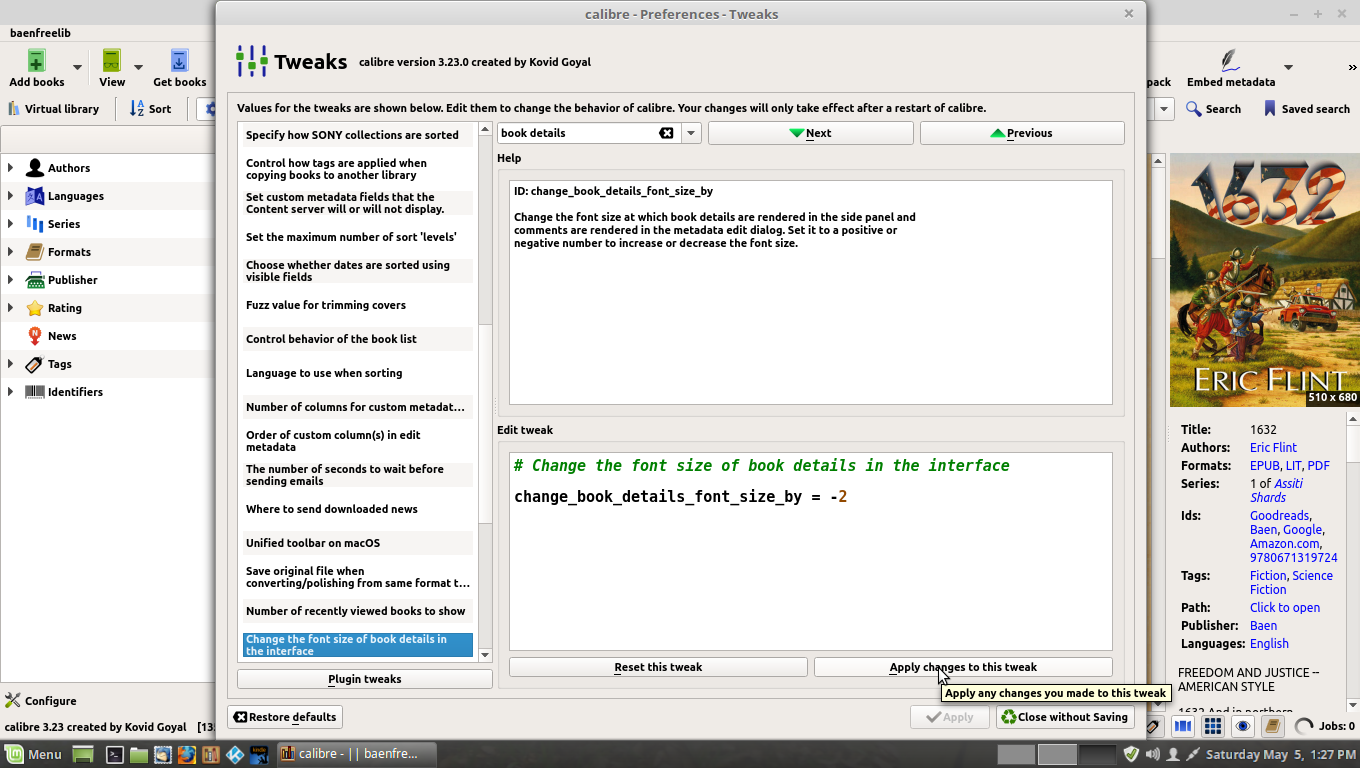
Task: Click Apply changes to this tweak
Action: click(963, 667)
